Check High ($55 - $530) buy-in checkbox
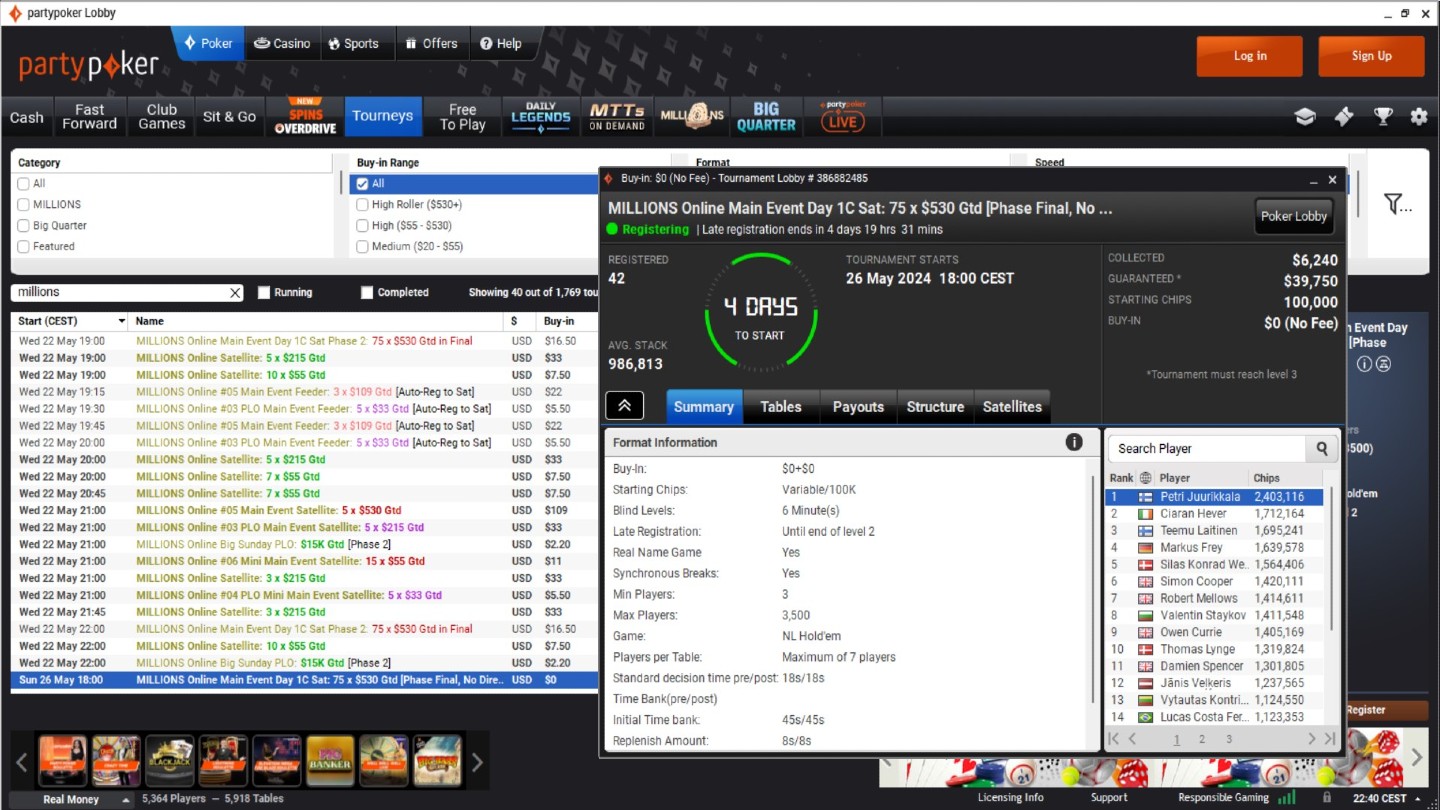Screen dimensions: 1440x810 362,225
